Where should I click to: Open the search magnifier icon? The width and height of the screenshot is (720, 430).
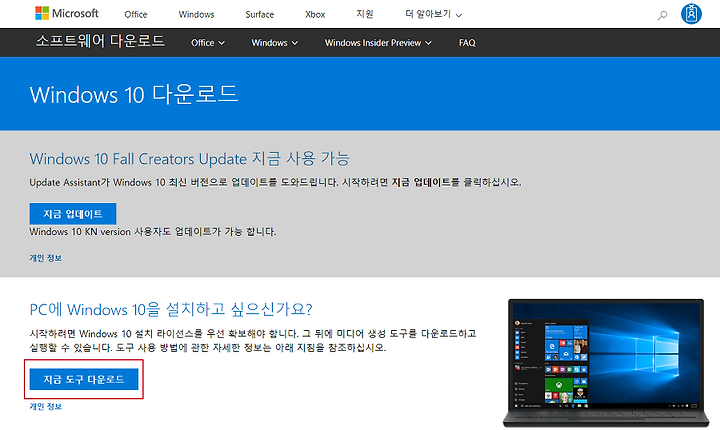click(x=662, y=15)
